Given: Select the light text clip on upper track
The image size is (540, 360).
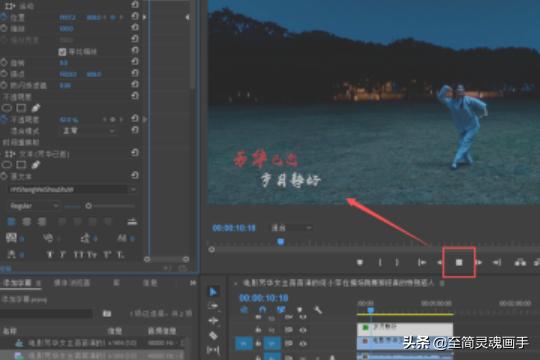Looking at the screenshot, I should [405, 328].
